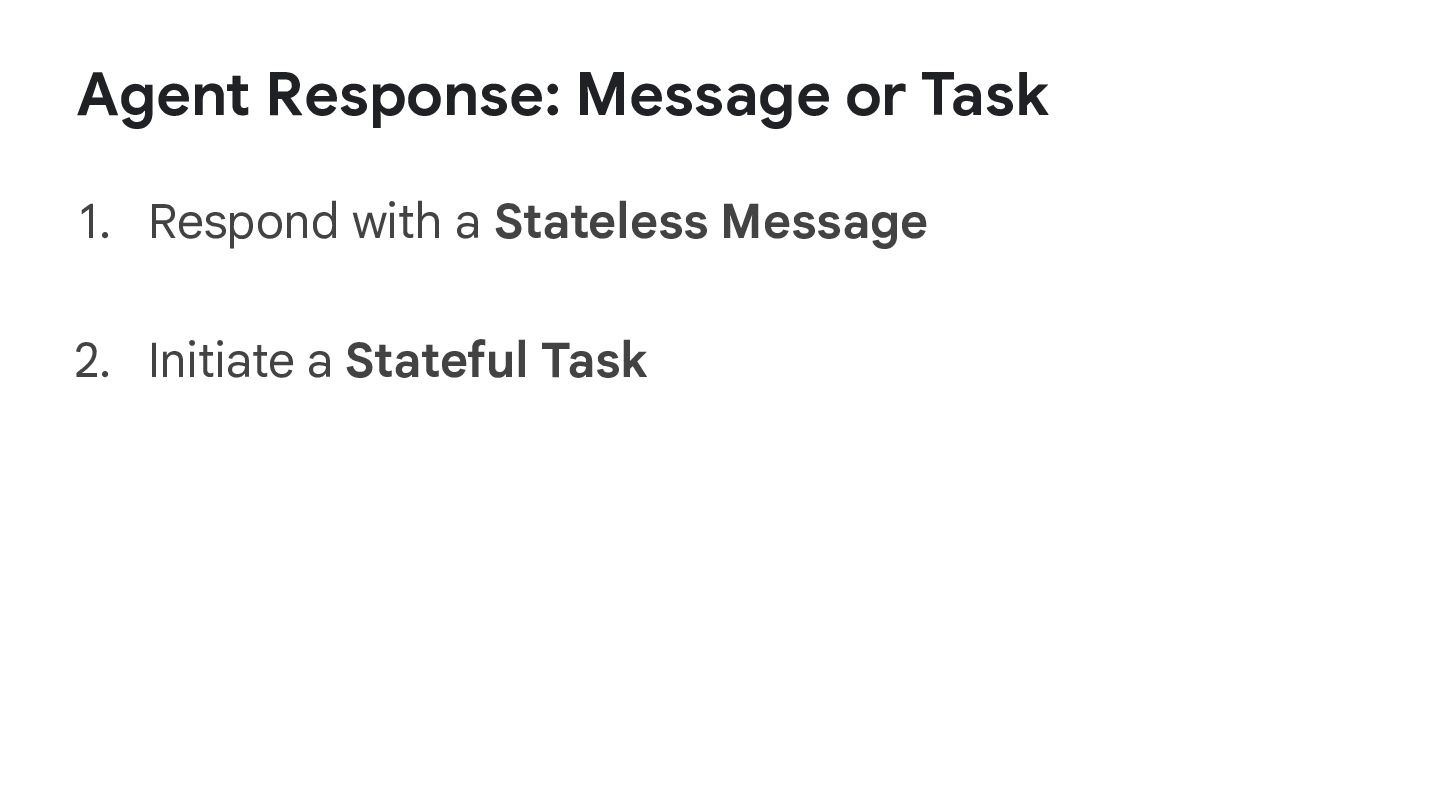Click the word 'or' in the title
The width and height of the screenshot is (1440, 810).
(x=875, y=96)
